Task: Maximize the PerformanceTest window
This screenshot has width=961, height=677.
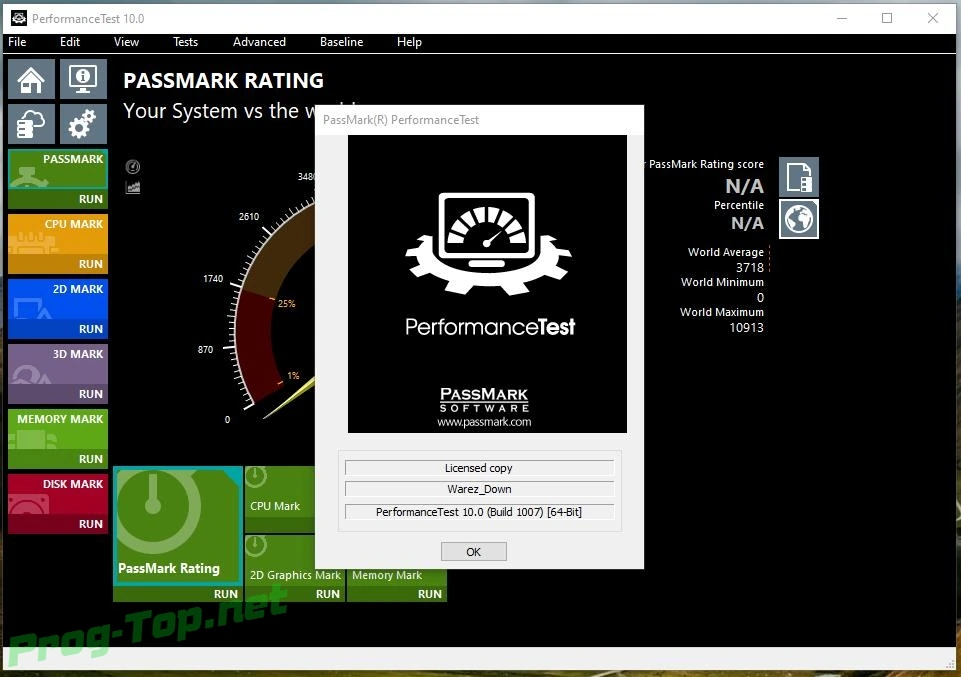Action: point(887,18)
